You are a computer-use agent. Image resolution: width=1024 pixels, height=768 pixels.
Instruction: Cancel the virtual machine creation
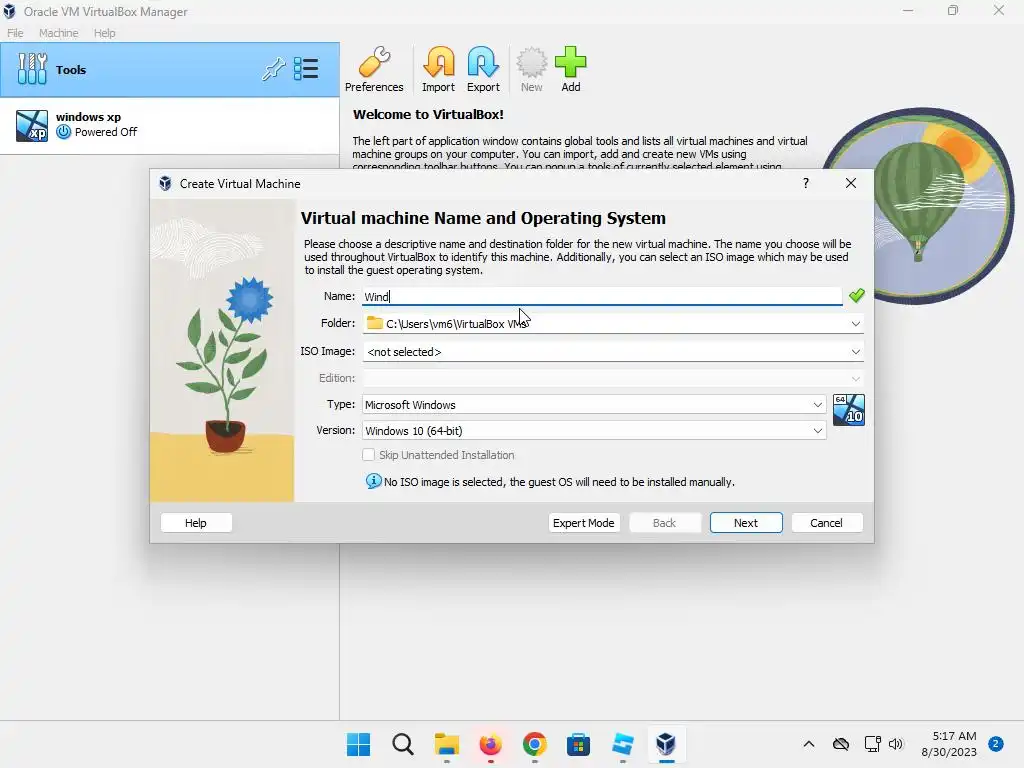tap(826, 523)
